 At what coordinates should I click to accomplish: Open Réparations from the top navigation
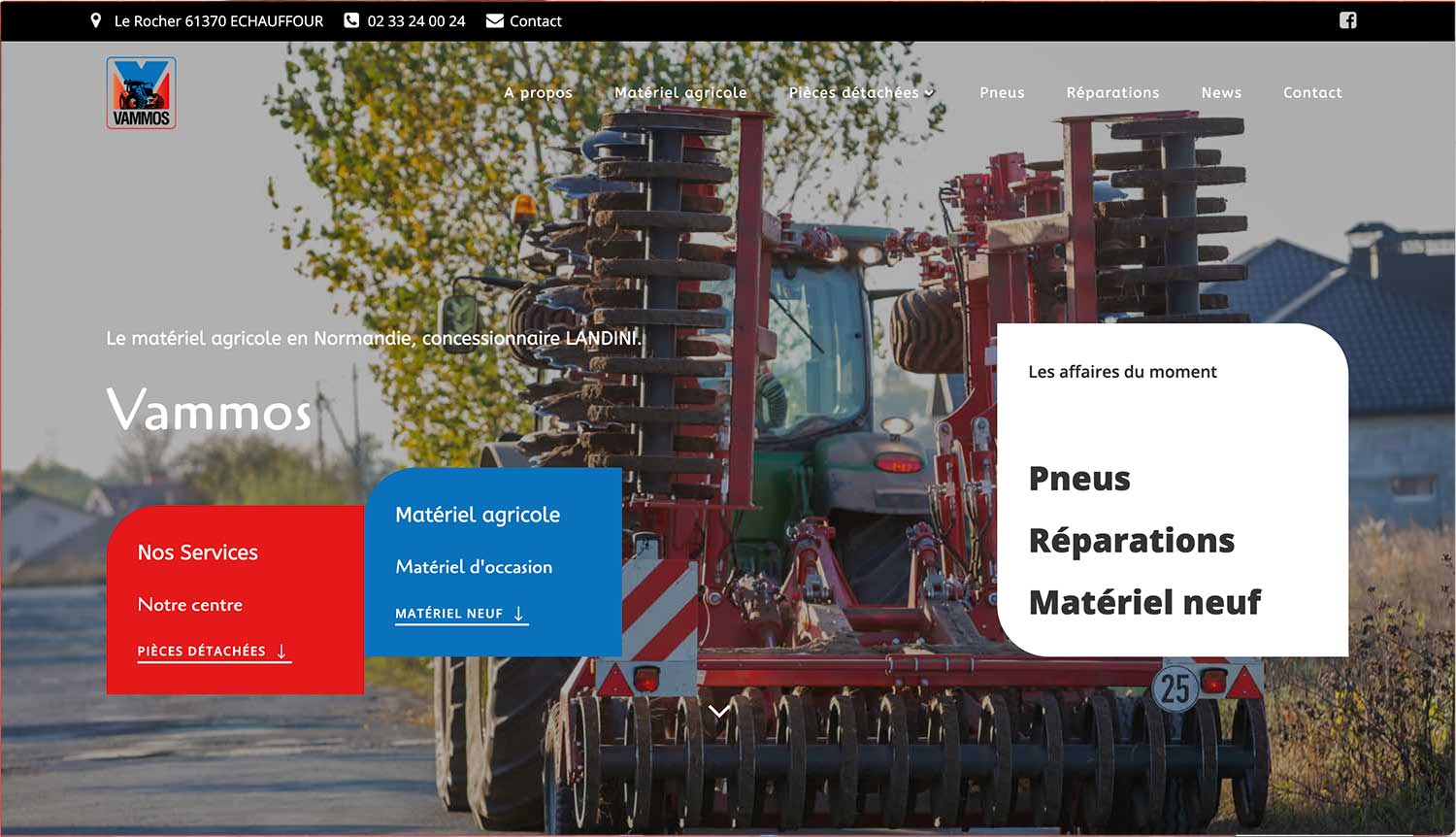point(1112,92)
